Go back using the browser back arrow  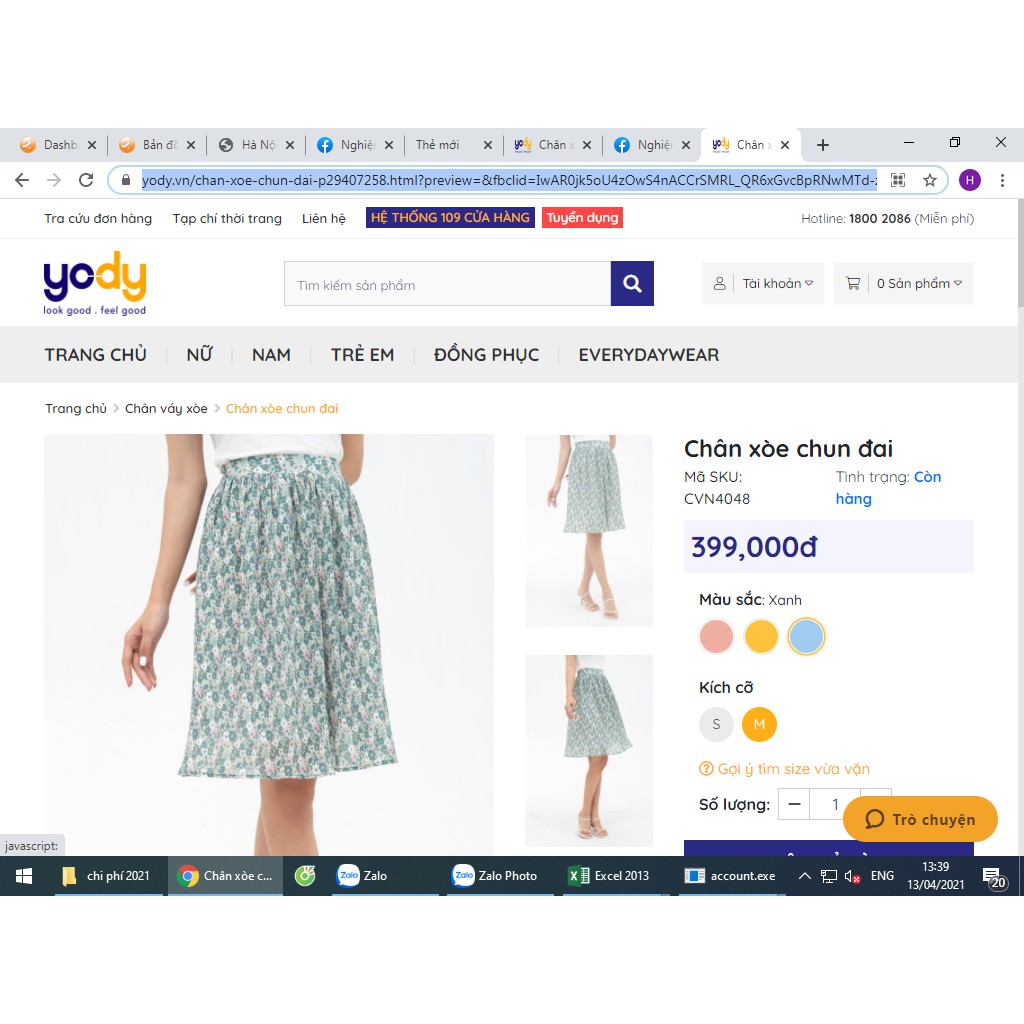(x=22, y=180)
